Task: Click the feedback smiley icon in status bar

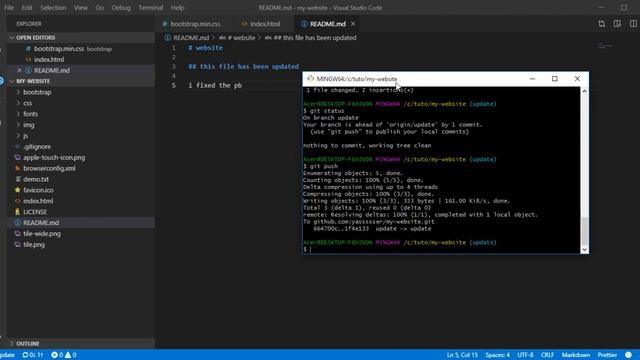Action: (x=628, y=355)
